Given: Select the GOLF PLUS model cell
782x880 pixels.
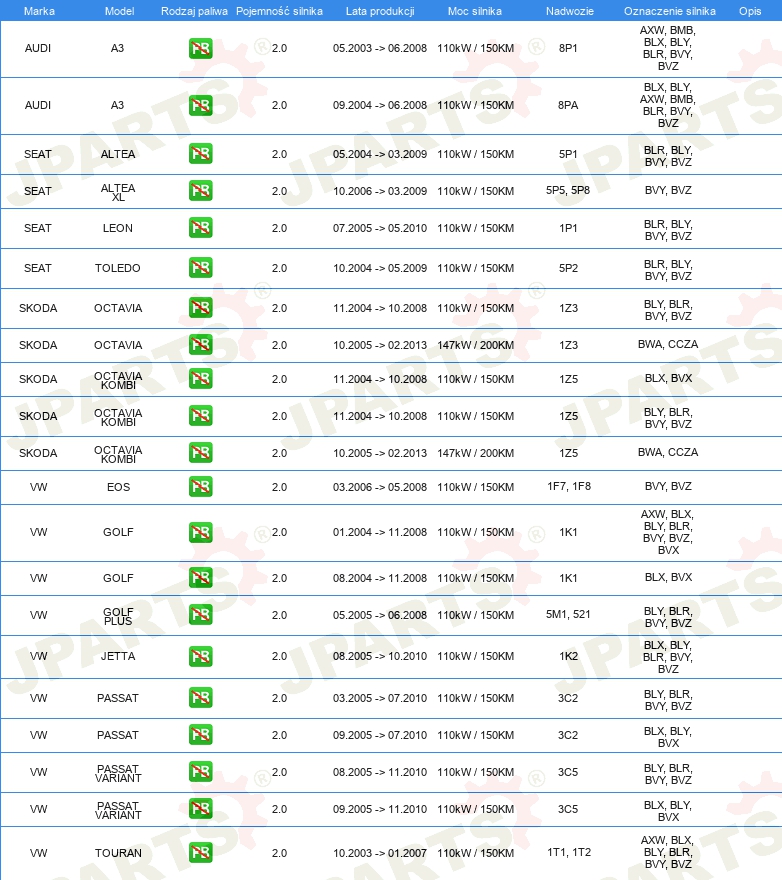Looking at the screenshot, I should click(118, 616).
